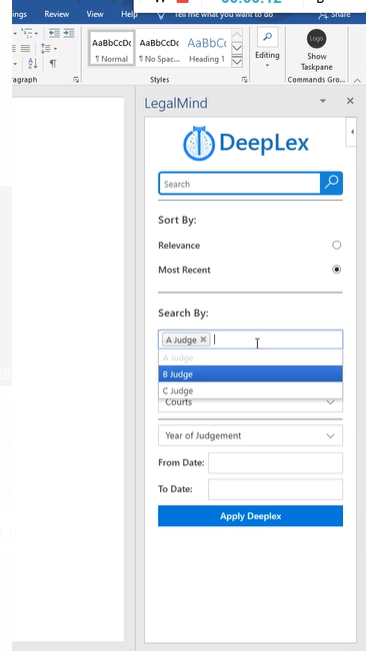Open the Show Taskpane logo command

click(x=316, y=50)
